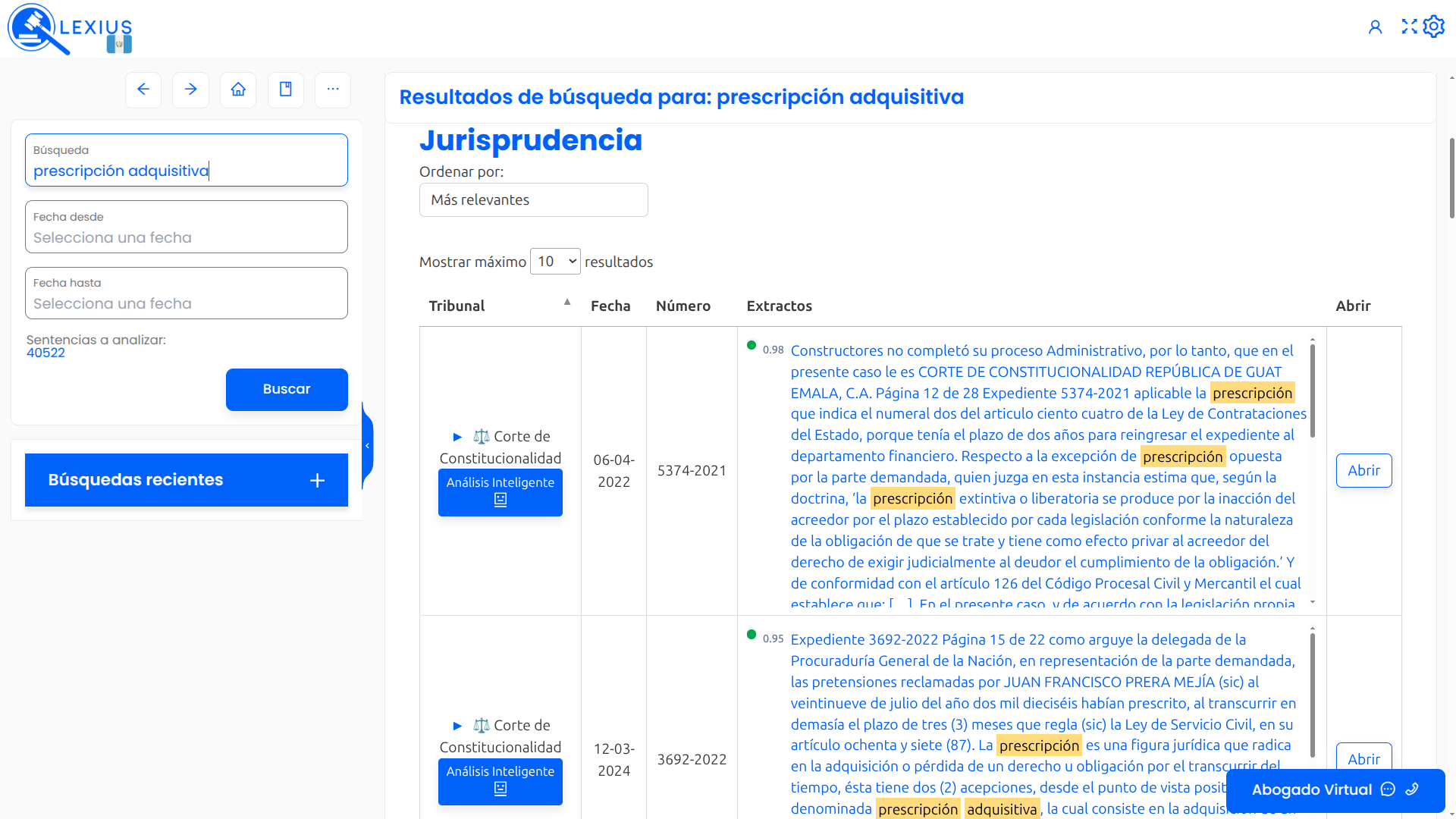Collapse the search sidebar with the chevron
Image resolution: width=1456 pixels, height=819 pixels.
pyautogui.click(x=369, y=444)
